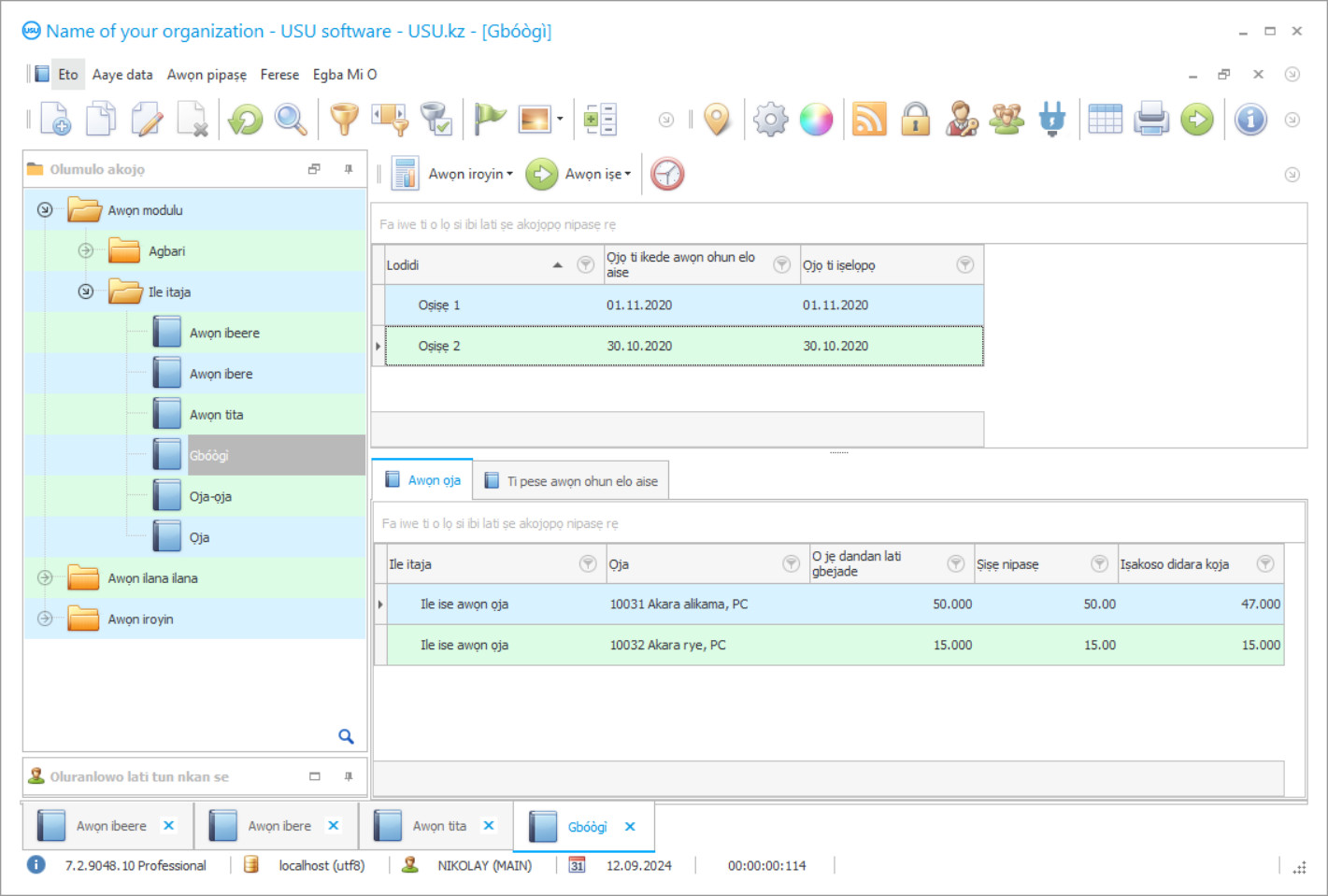Screen dimensions: 1328x896
Task: Collapse the Ile itaja tree folder
Action: tap(86, 292)
